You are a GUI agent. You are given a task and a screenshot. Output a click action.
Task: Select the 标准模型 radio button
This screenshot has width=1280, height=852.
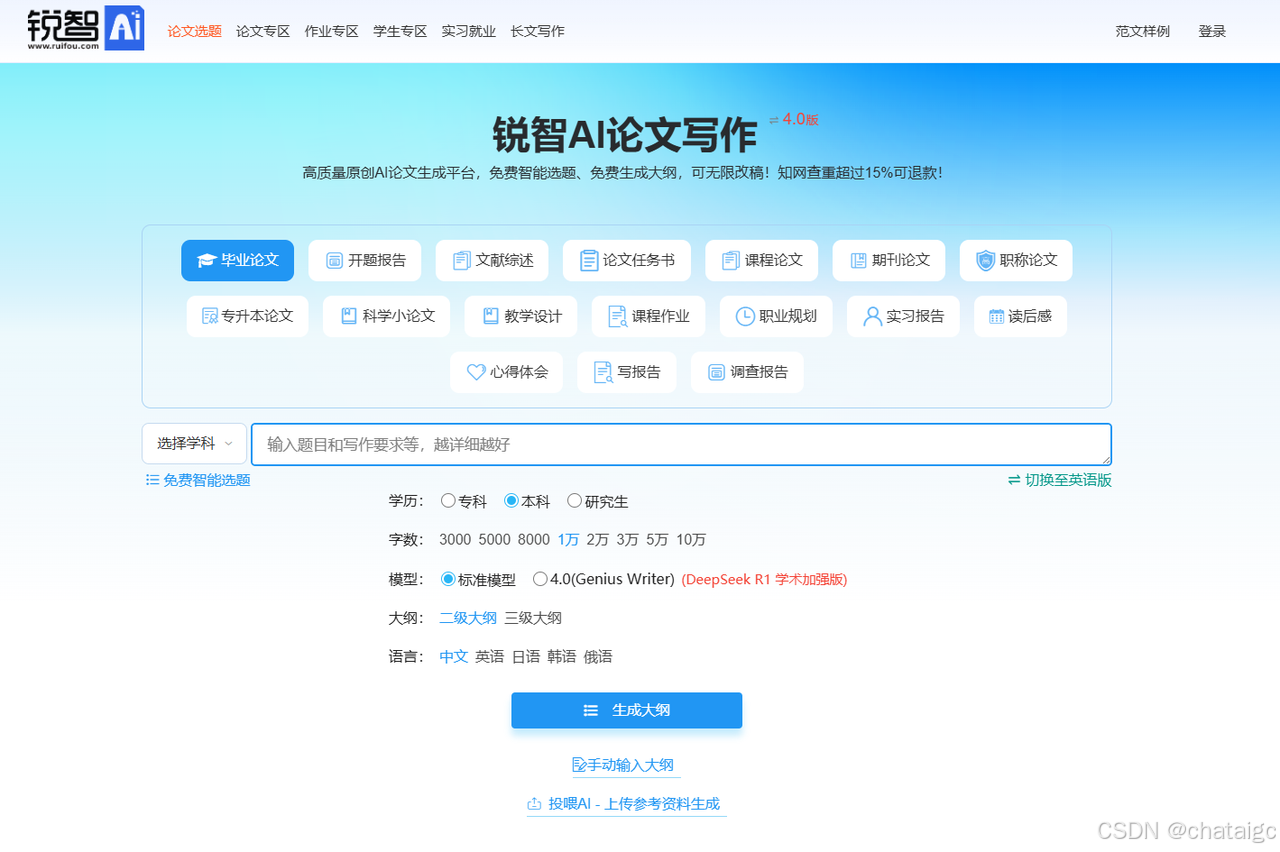coord(448,579)
